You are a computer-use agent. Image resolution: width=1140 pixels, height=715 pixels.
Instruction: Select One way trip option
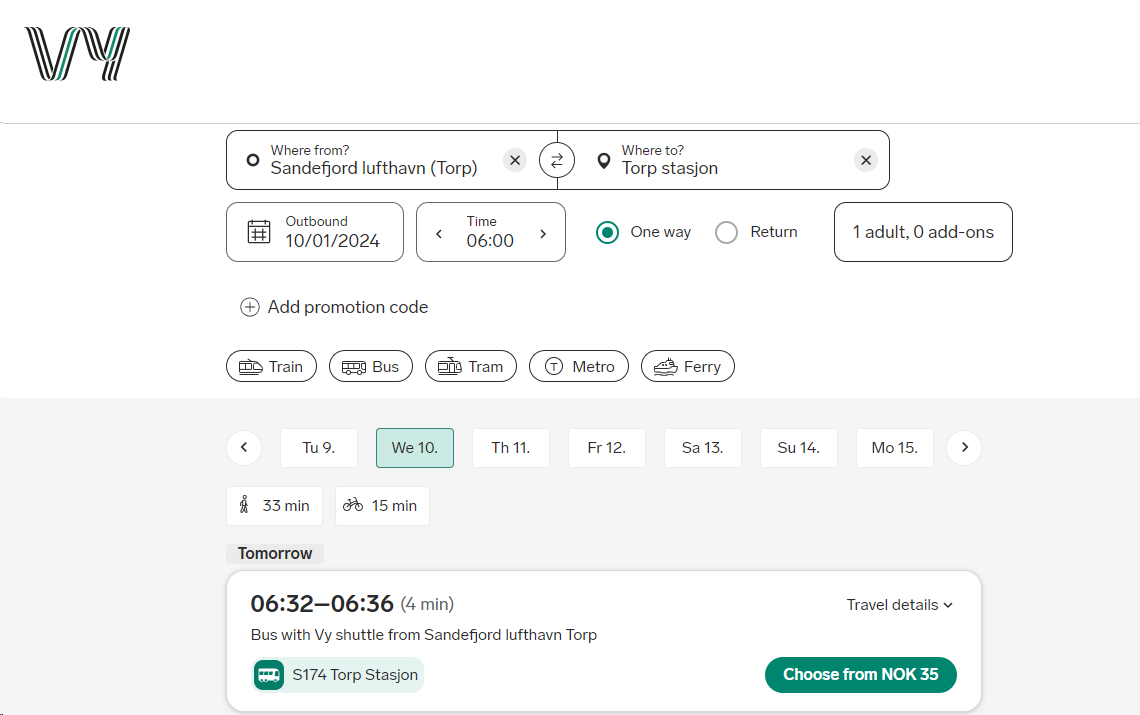(x=607, y=233)
